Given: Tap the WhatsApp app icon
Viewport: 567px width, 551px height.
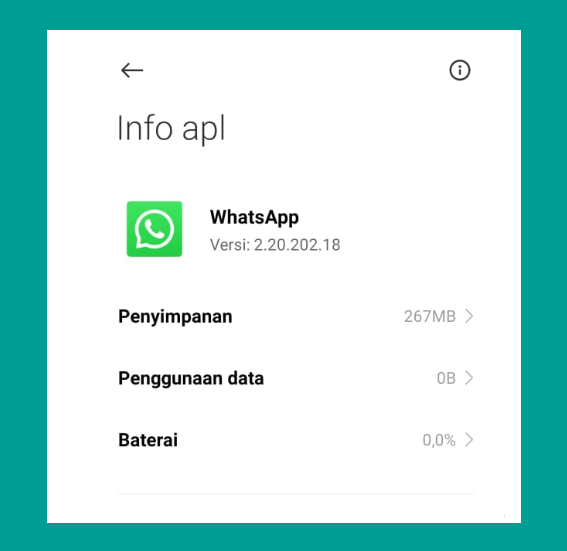Looking at the screenshot, I should [154, 229].
